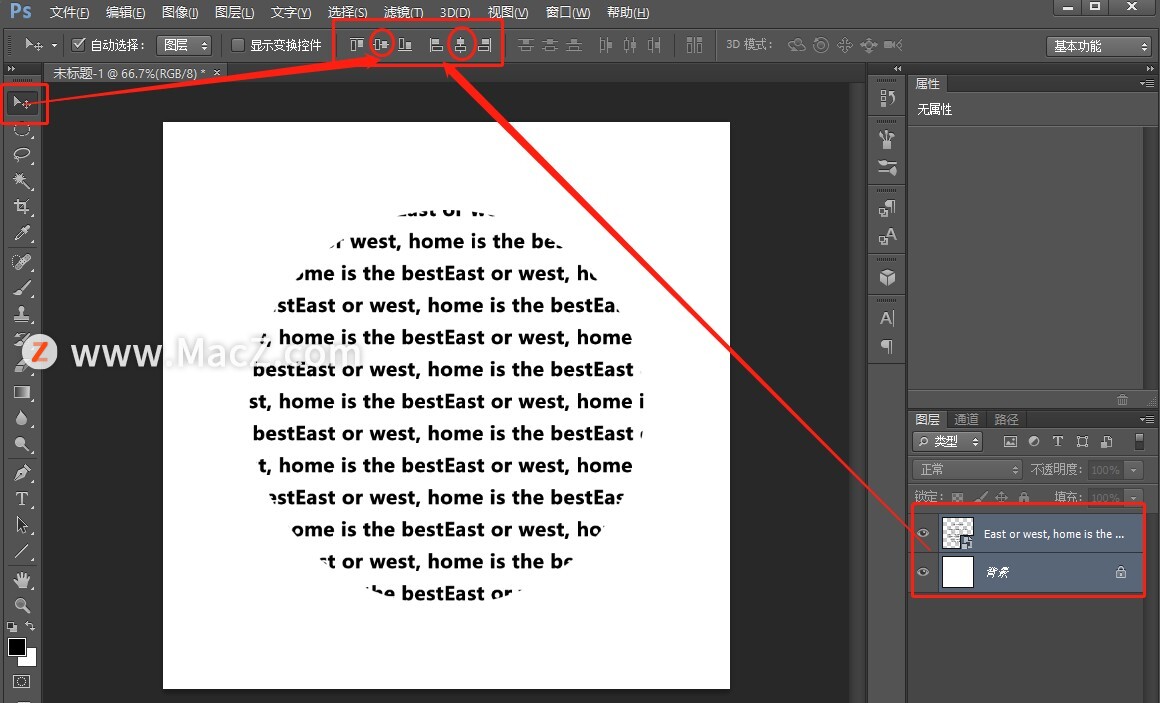Open the 滤镜 menu
This screenshot has height=703, width=1160.
404,13
